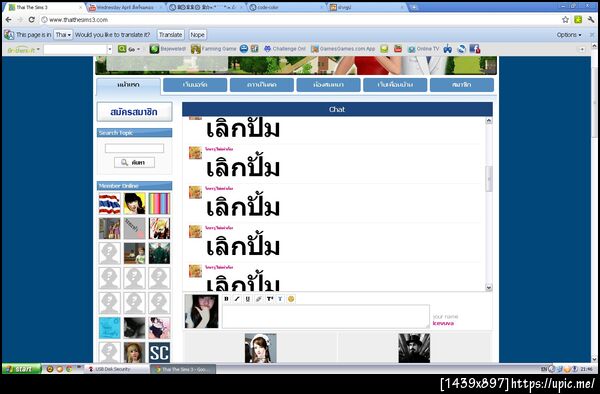Click the สมัครสมาชิก register button

[134, 112]
